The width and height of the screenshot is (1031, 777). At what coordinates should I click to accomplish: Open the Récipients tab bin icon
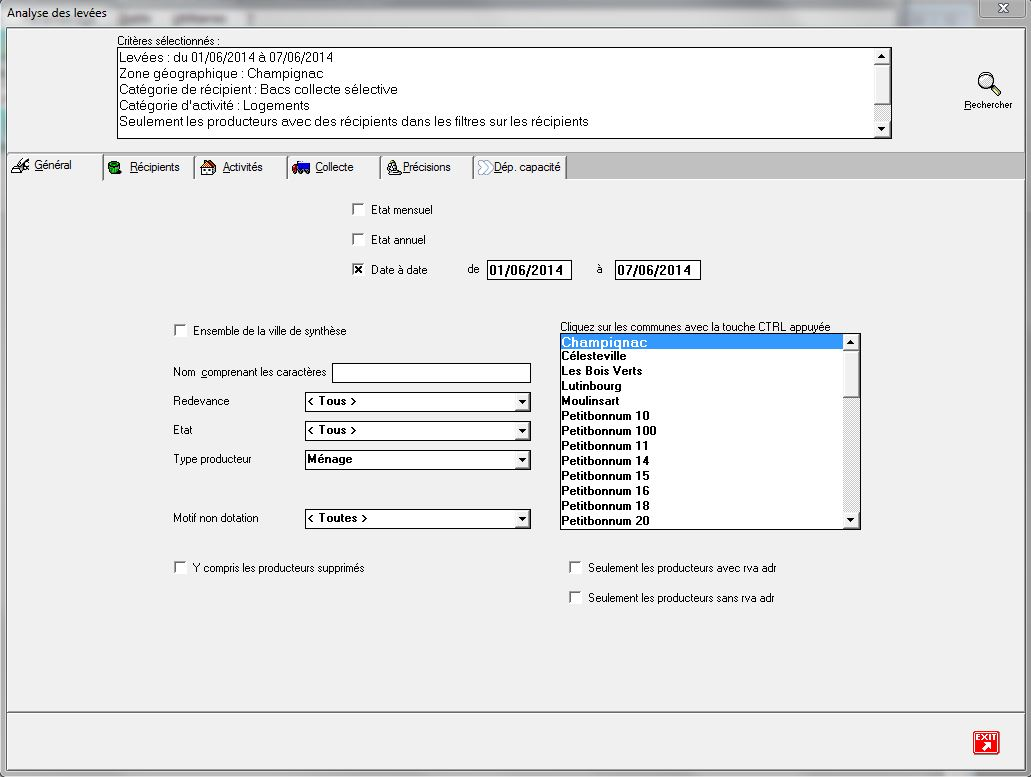coord(115,168)
